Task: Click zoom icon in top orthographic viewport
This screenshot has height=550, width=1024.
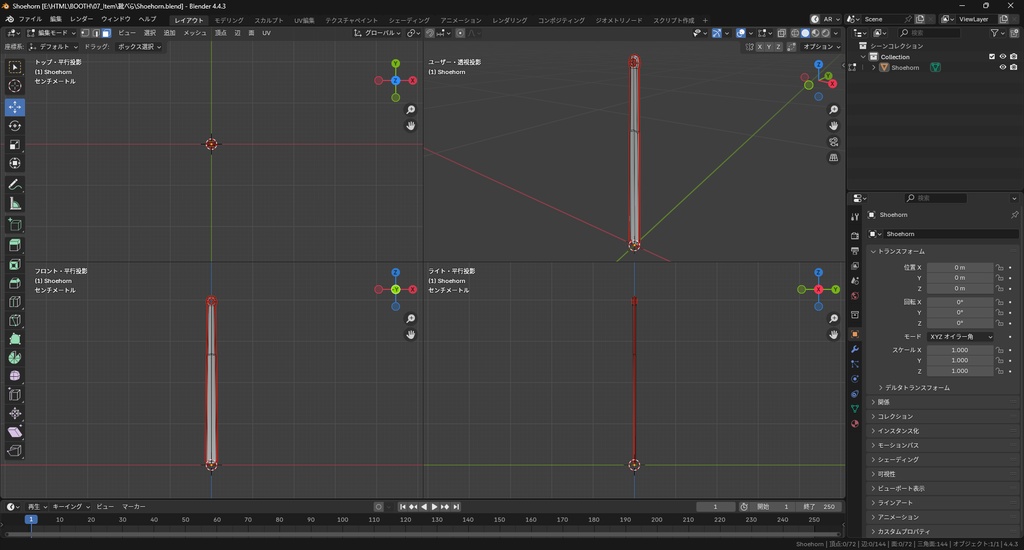Action: click(410, 110)
